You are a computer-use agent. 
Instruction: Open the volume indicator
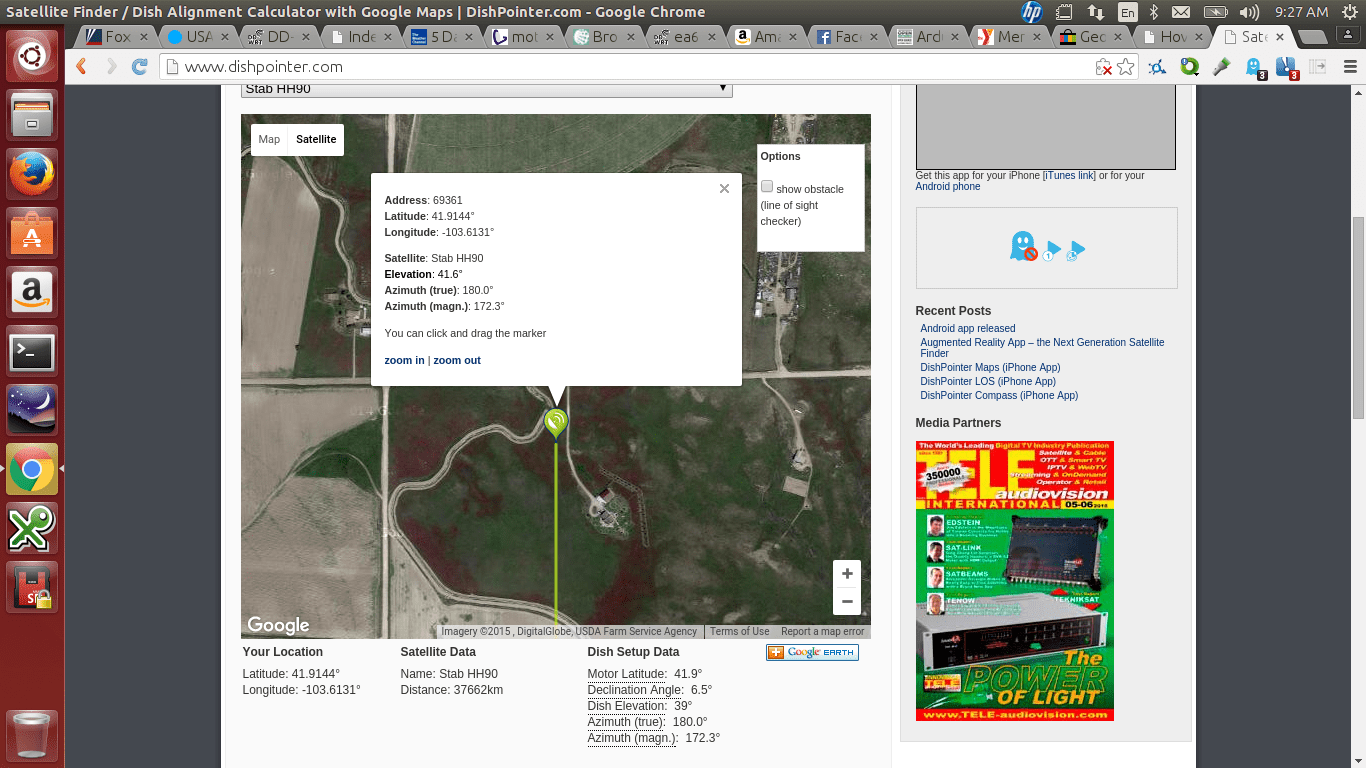[1249, 12]
